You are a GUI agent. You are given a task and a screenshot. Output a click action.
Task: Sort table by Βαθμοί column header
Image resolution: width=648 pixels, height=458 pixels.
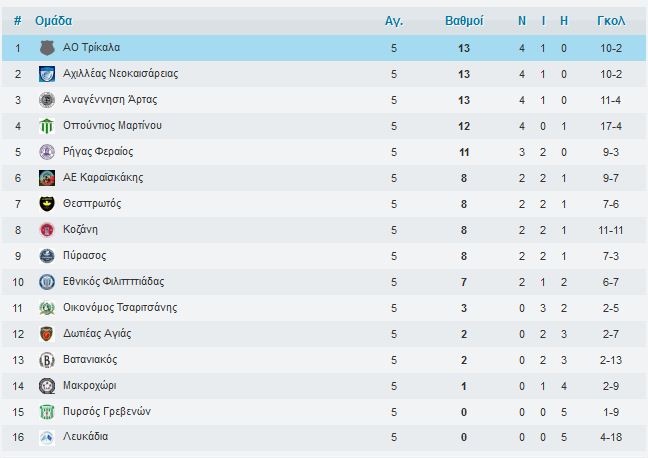tap(464, 20)
